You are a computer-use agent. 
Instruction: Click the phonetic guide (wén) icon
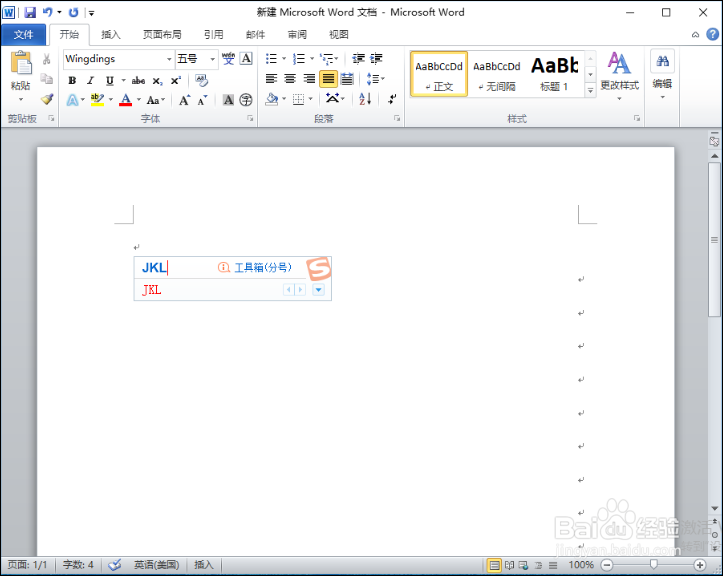point(228,59)
